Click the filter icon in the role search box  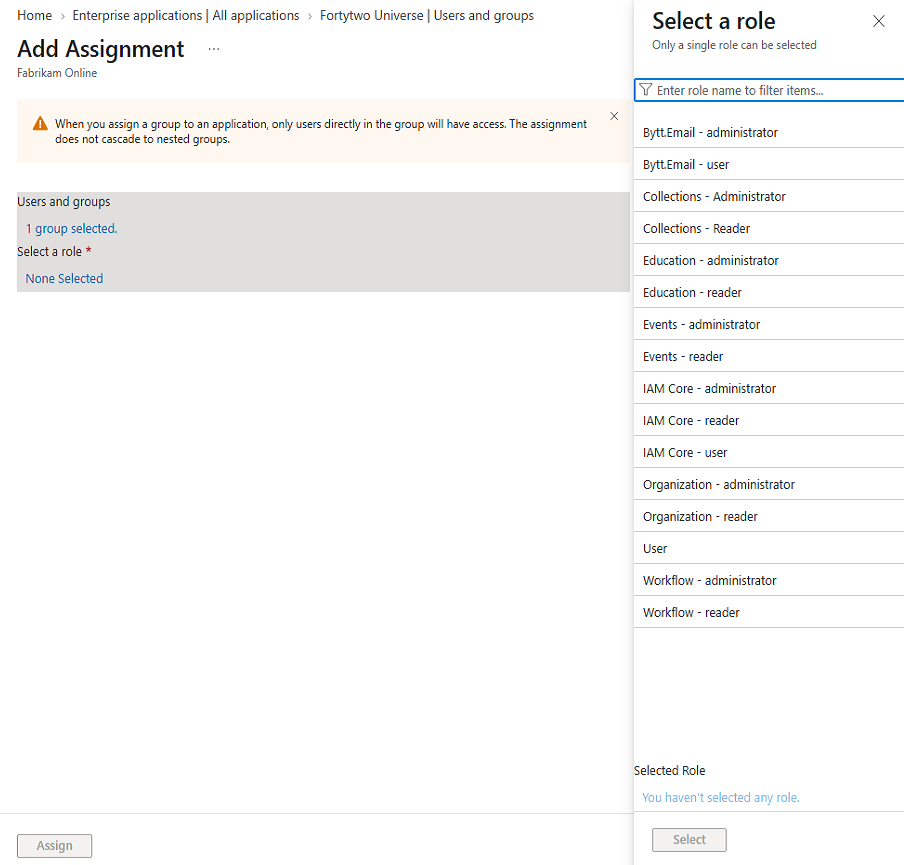click(x=646, y=90)
